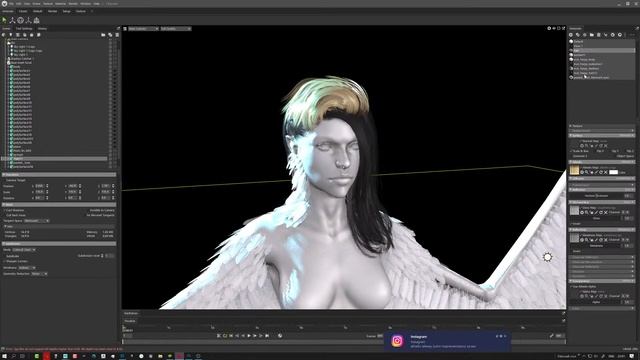Screen dimensions: 640x360
Task: Open the Help menu
Action: click(97, 4)
